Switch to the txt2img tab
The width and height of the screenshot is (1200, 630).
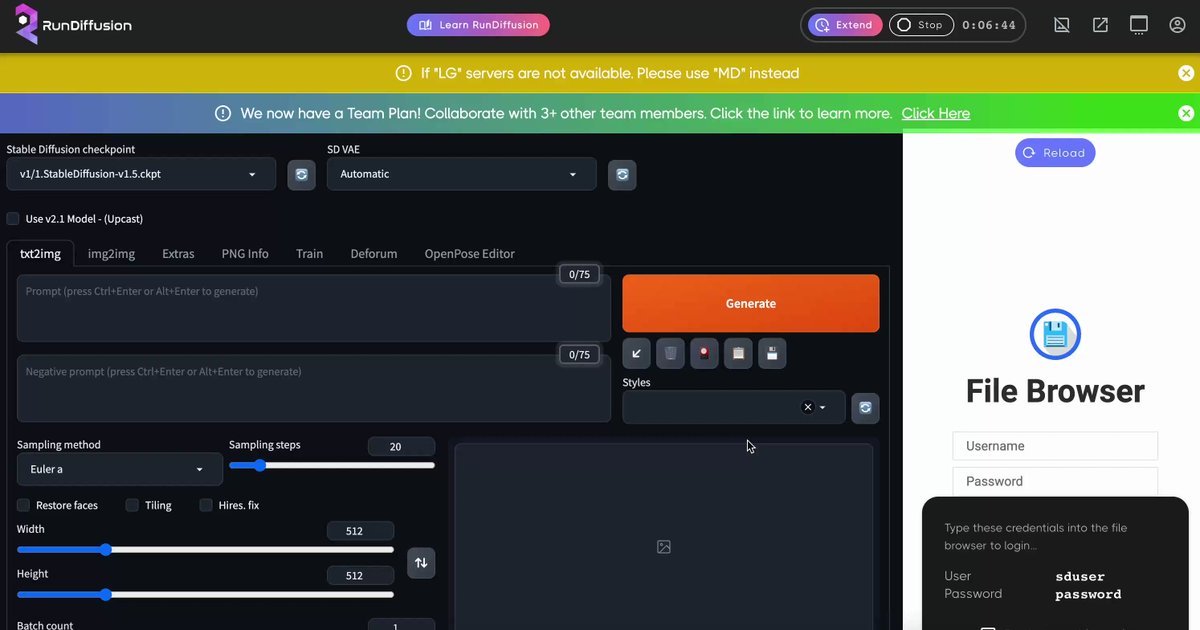(x=40, y=254)
